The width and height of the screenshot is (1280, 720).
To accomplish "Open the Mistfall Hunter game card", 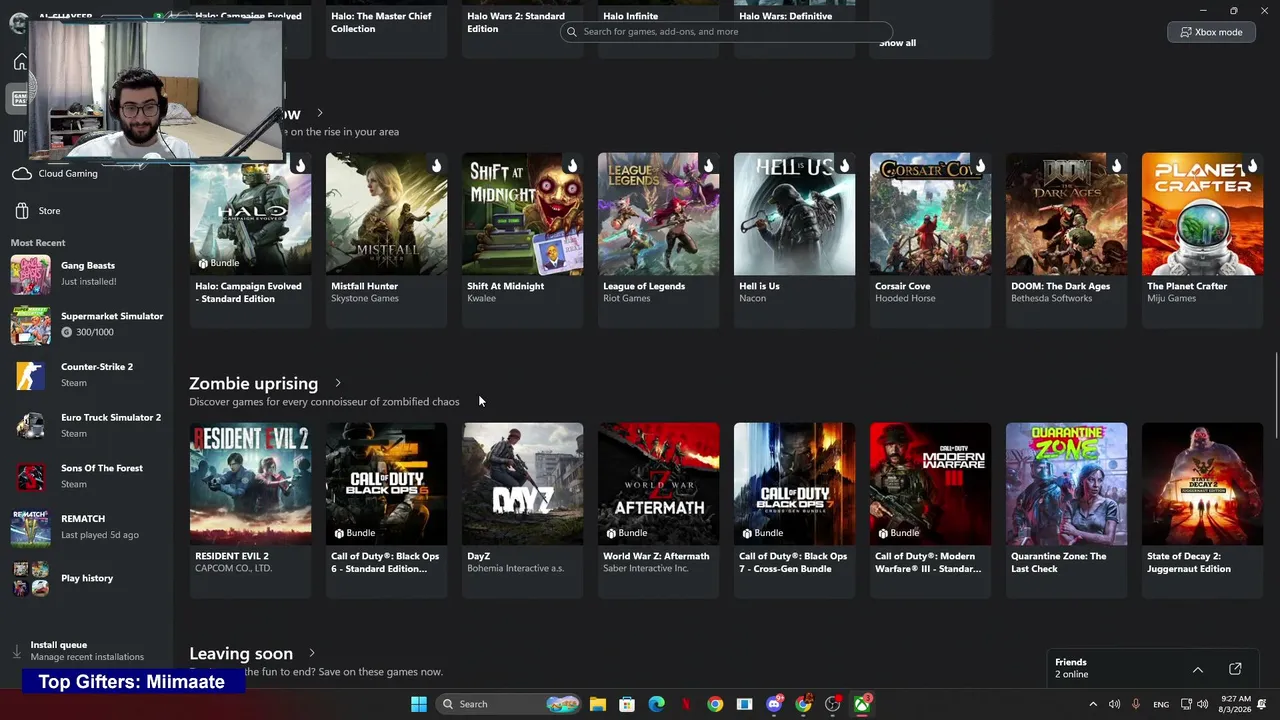I will point(386,240).
